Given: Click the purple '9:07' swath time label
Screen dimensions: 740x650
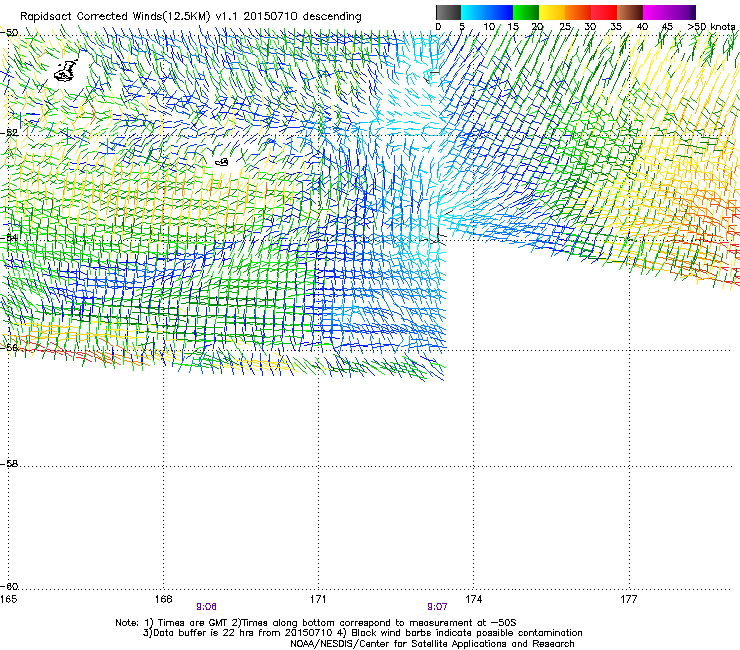Looking at the screenshot, I should click(437, 607).
